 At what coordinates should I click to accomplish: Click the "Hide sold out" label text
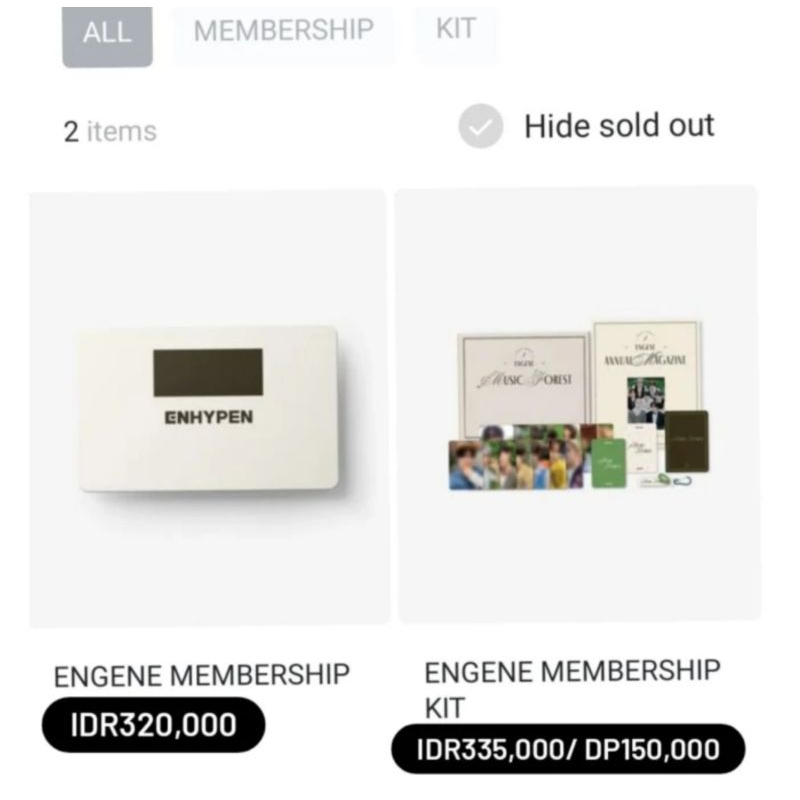(619, 126)
